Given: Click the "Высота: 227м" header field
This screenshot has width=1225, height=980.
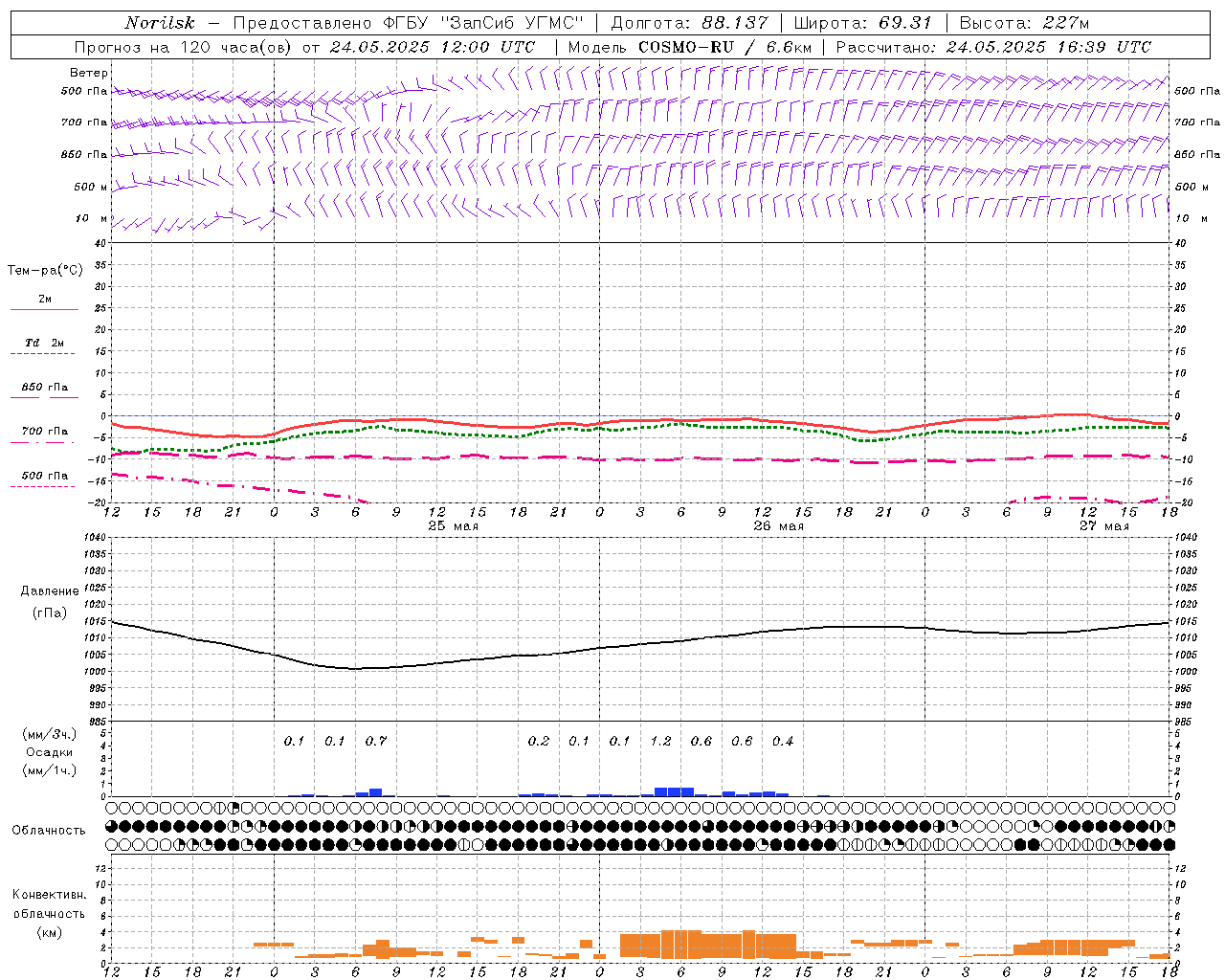Looking at the screenshot, I should pyautogui.click(x=1024, y=23).
